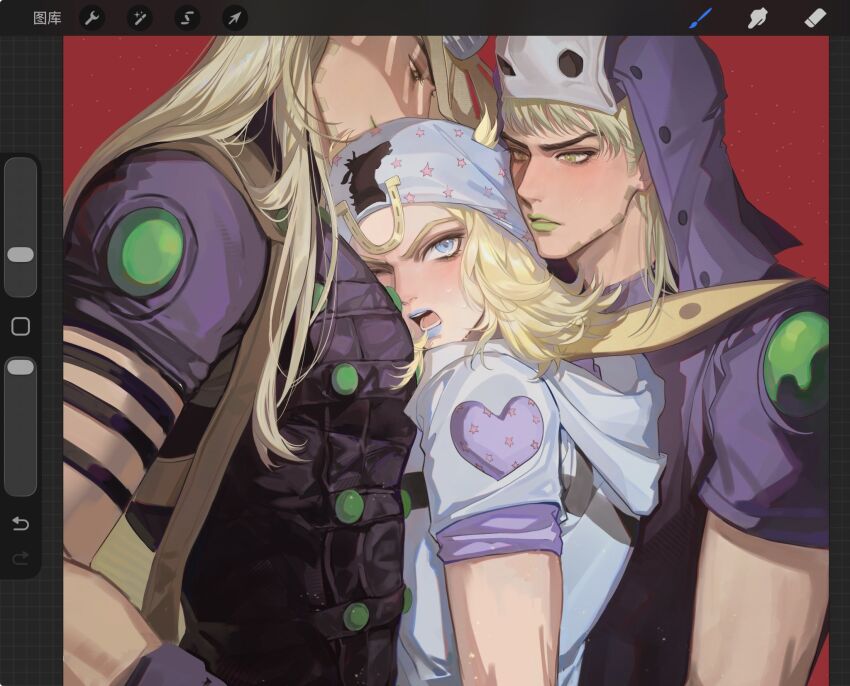Click the brush size slider handle
This screenshot has height=686, width=850.
coord(21,254)
